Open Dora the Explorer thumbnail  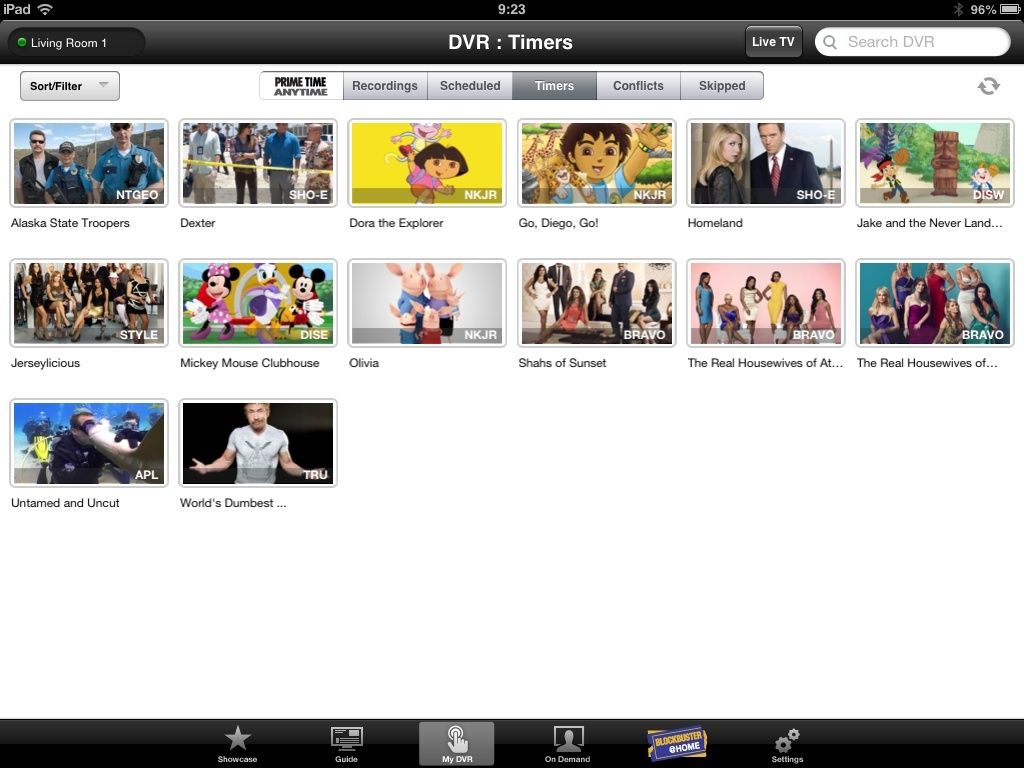427,163
